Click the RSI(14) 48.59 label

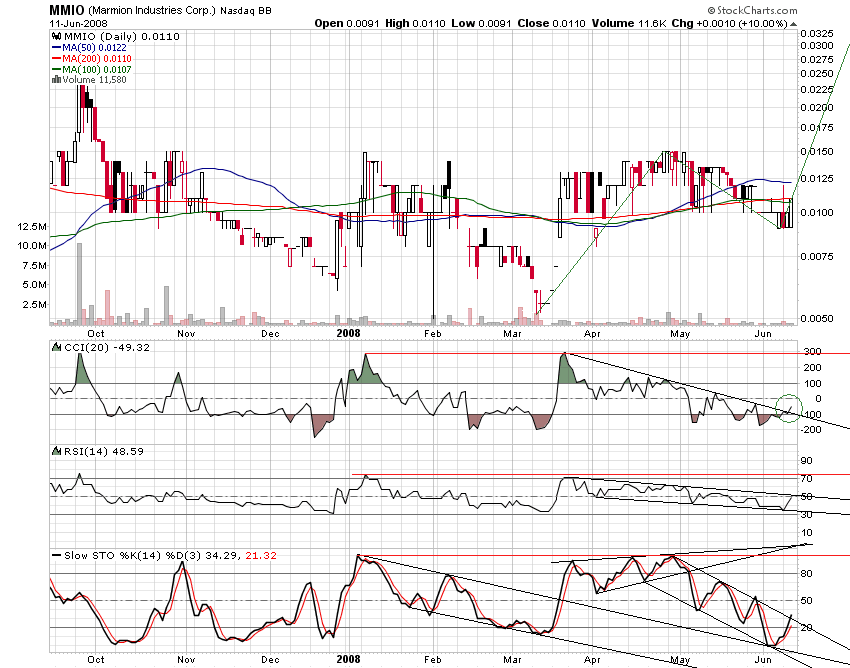[104, 451]
